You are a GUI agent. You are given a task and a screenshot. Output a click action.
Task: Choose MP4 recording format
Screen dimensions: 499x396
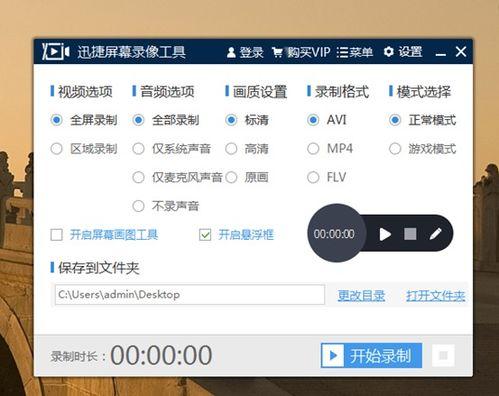(x=330, y=149)
